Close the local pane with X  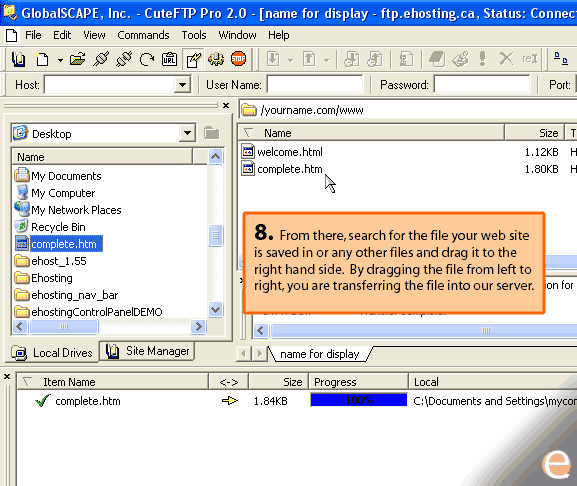[x=226, y=106]
